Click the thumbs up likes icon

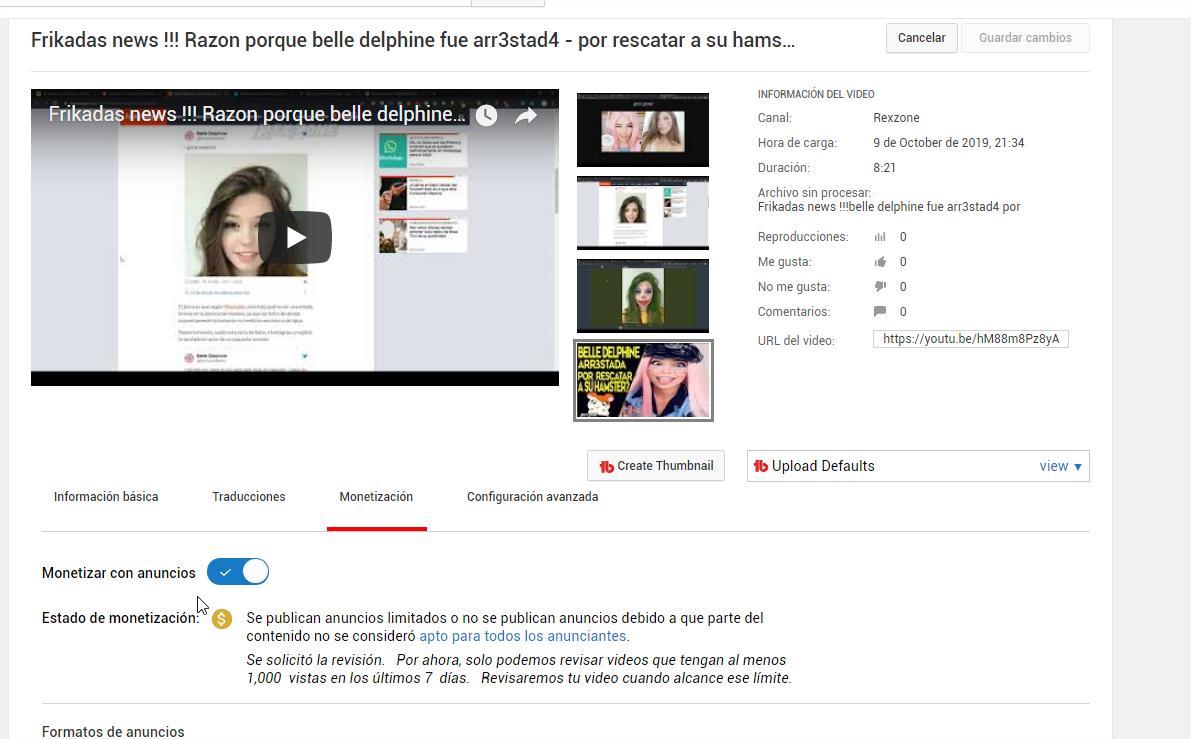coord(880,262)
